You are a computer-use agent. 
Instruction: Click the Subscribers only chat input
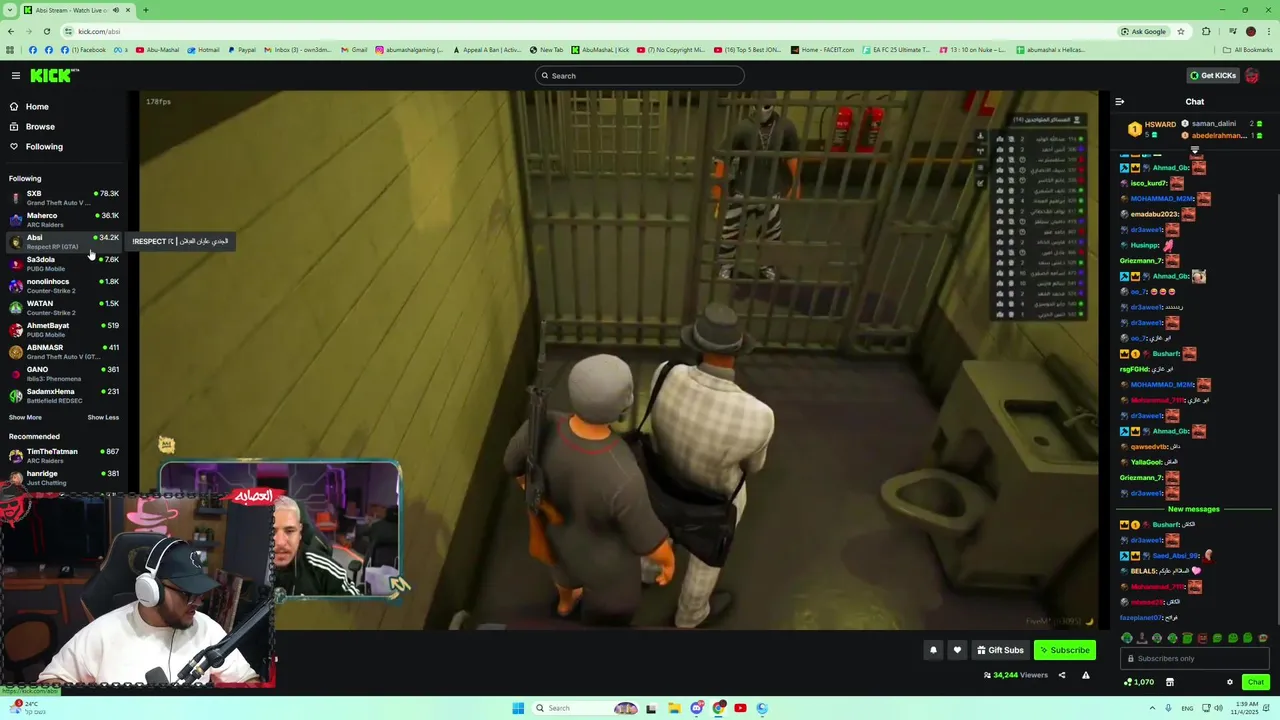1194,659
